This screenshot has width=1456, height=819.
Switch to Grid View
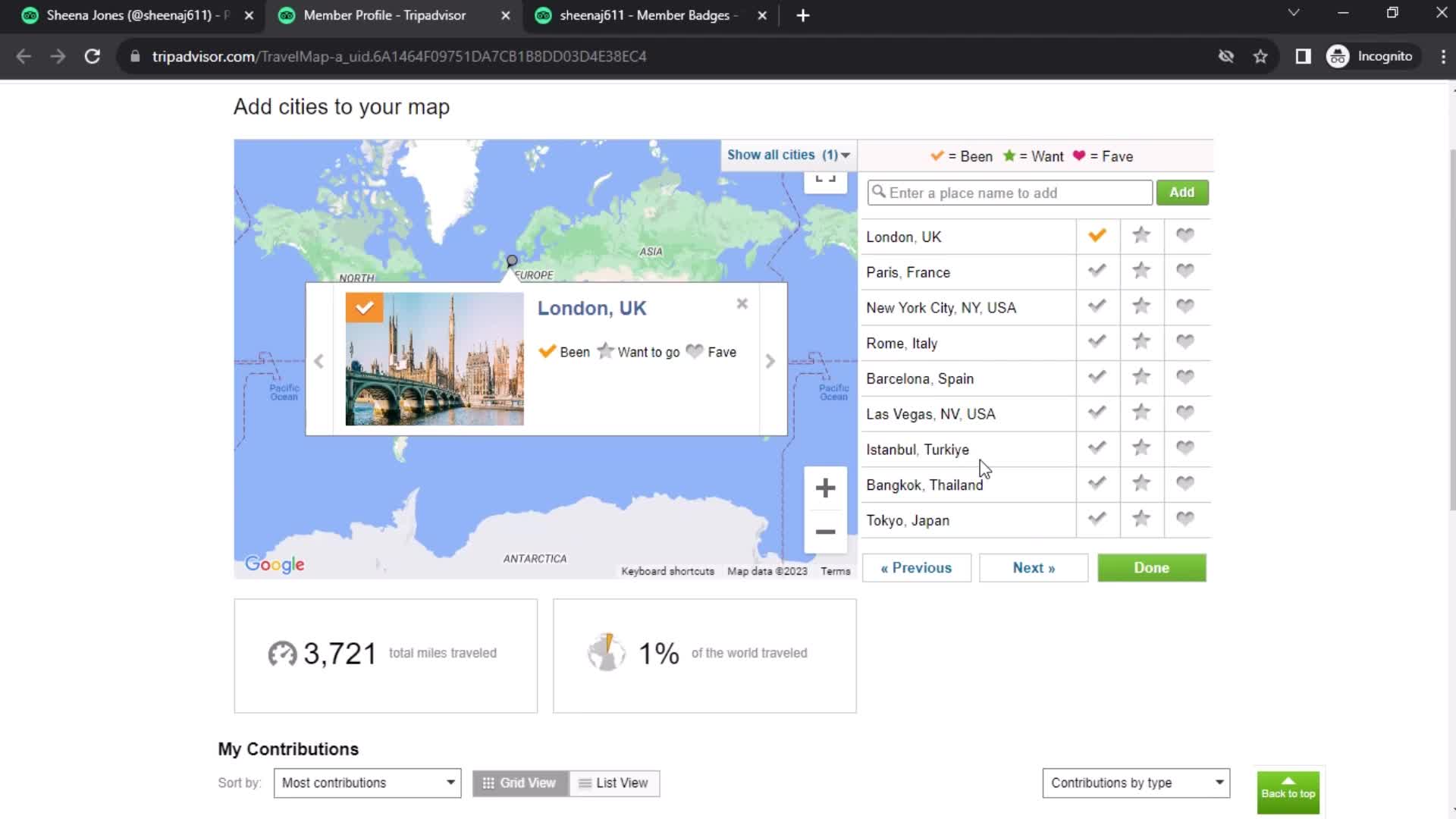tap(520, 783)
